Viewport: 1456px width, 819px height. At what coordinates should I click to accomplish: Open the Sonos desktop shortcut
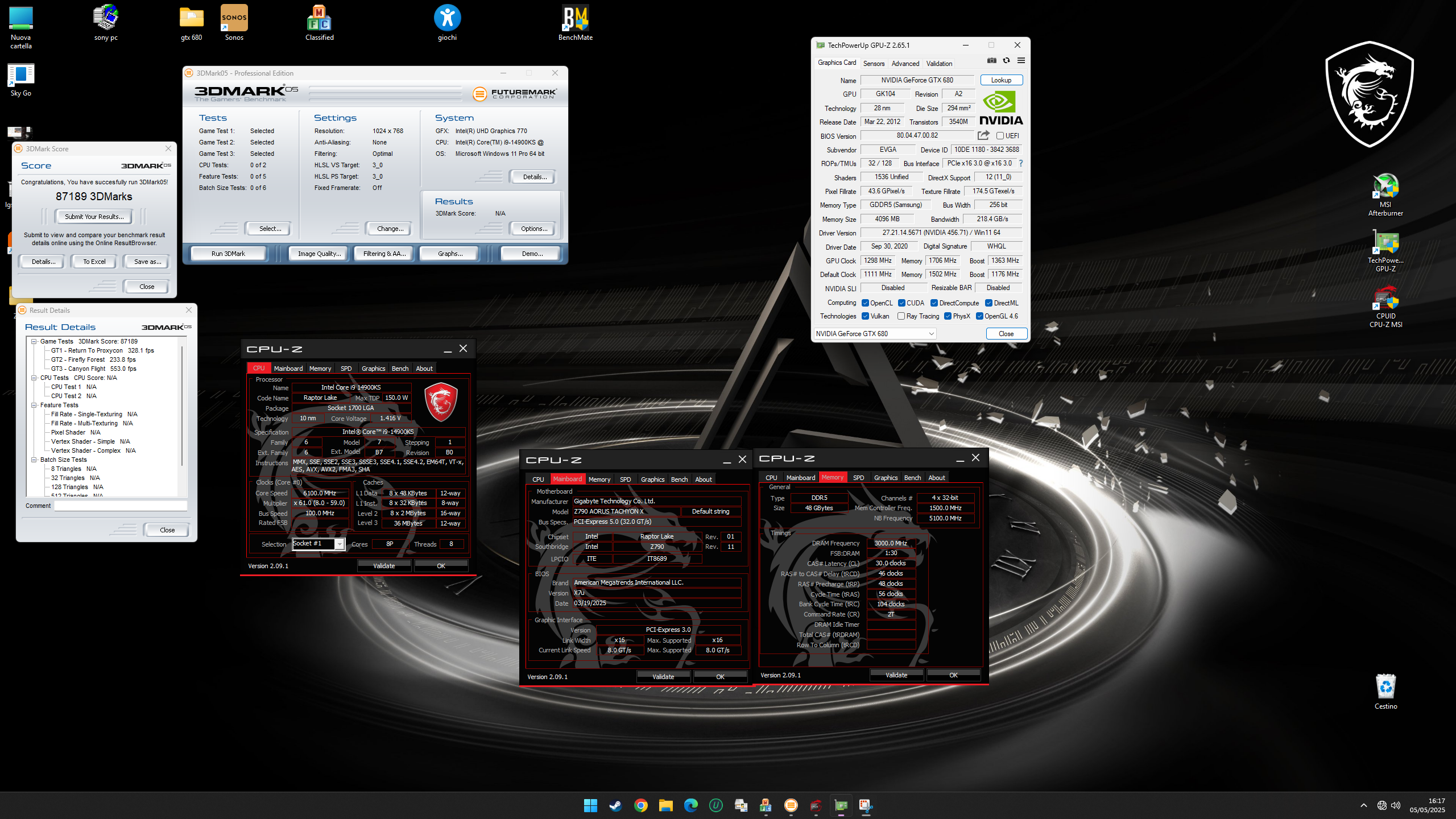(234, 23)
